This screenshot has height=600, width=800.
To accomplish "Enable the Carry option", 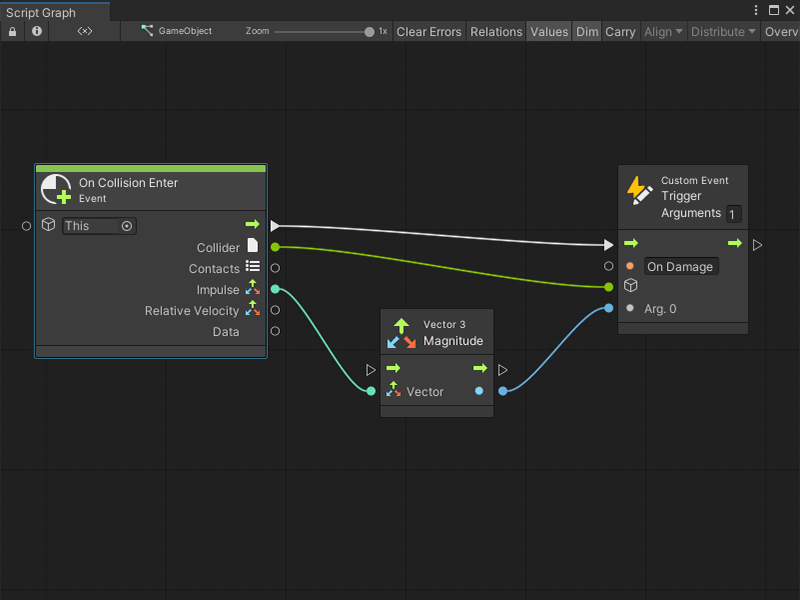I will click(x=620, y=31).
